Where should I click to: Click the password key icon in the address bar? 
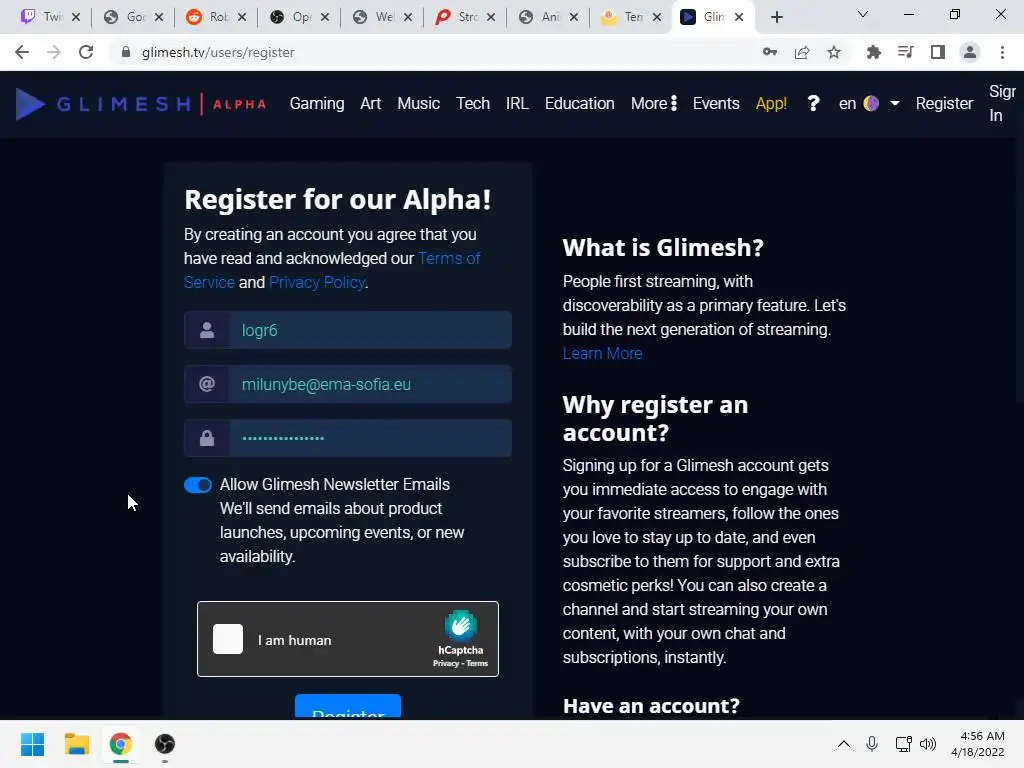tap(770, 52)
